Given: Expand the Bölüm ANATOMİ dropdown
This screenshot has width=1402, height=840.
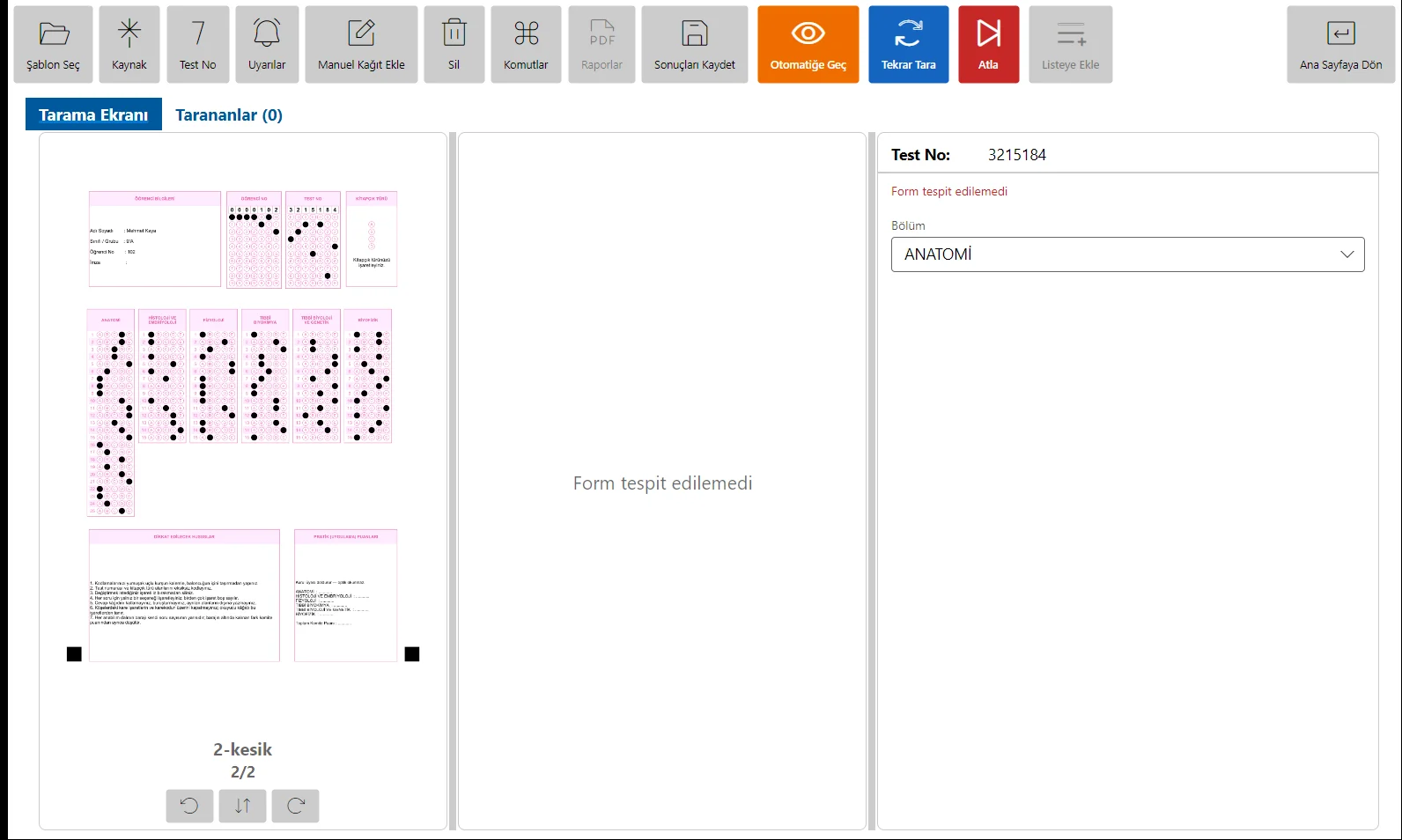Looking at the screenshot, I should pyautogui.click(x=1128, y=254).
